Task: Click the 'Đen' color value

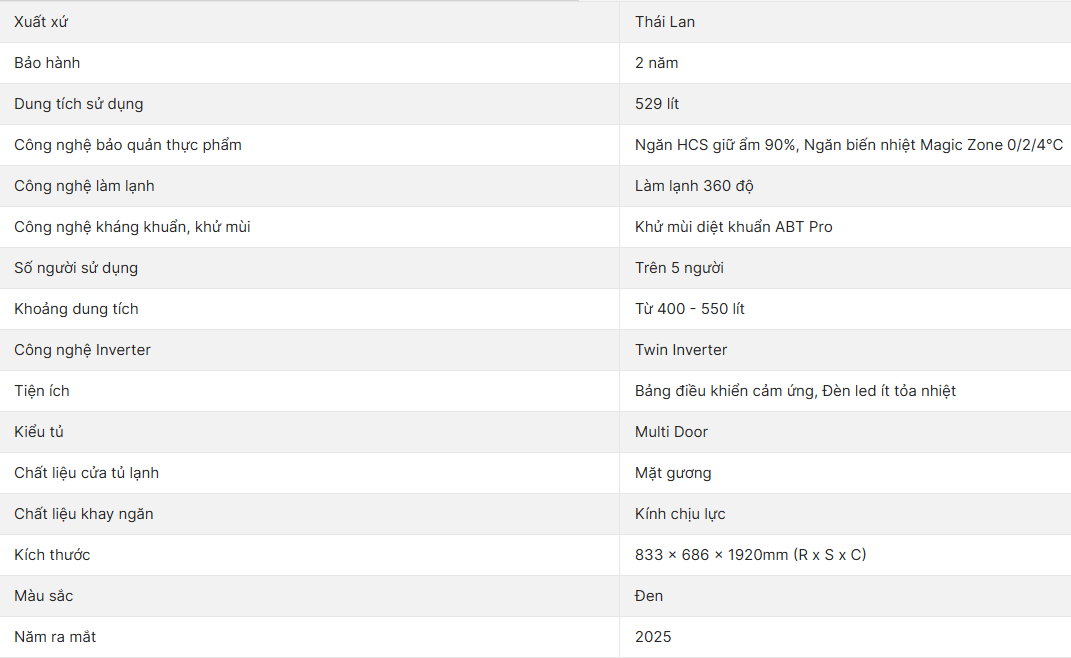Action: (x=649, y=596)
